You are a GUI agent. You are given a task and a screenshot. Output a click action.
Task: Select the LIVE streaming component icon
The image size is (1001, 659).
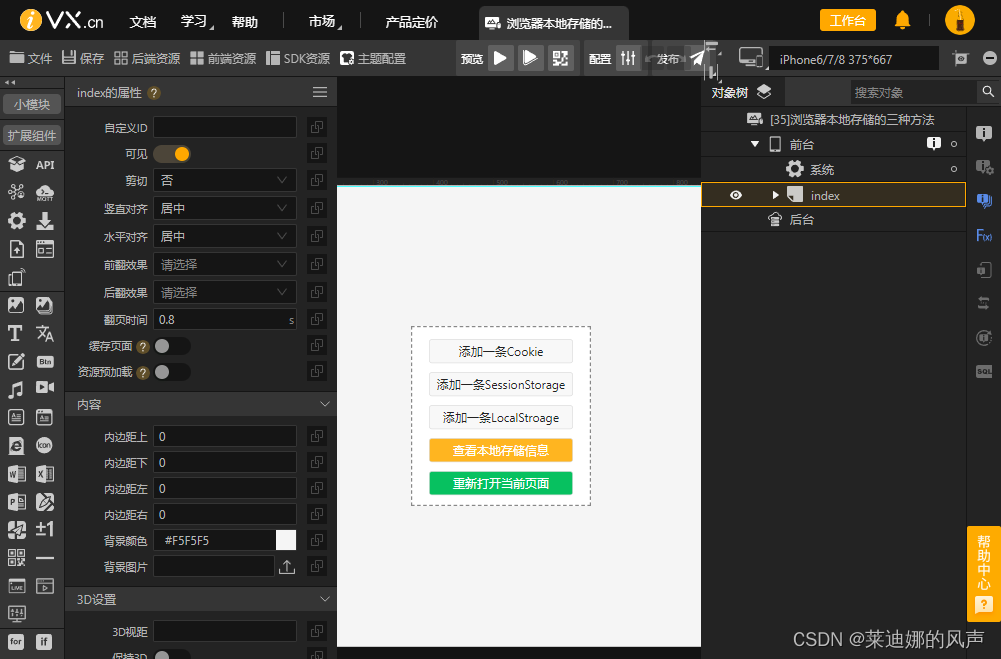click(16, 586)
